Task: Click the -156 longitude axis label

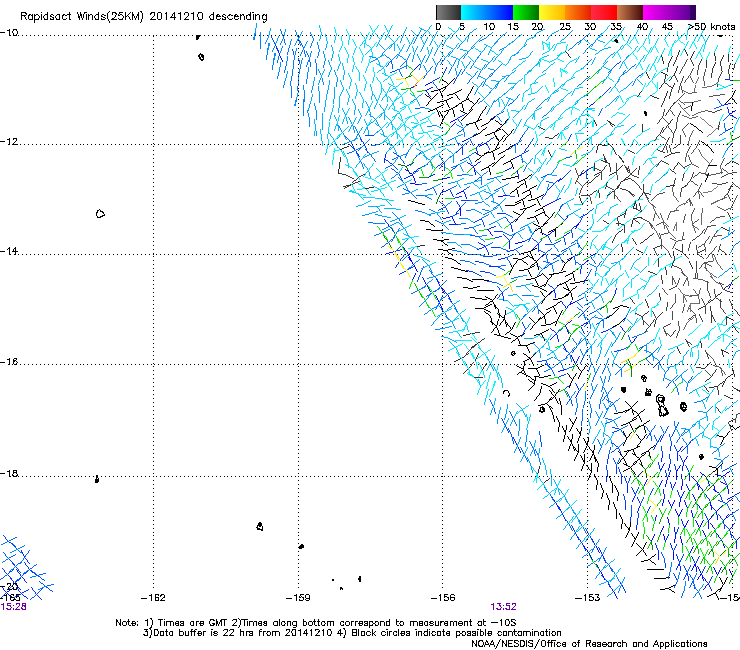Action: tap(443, 598)
